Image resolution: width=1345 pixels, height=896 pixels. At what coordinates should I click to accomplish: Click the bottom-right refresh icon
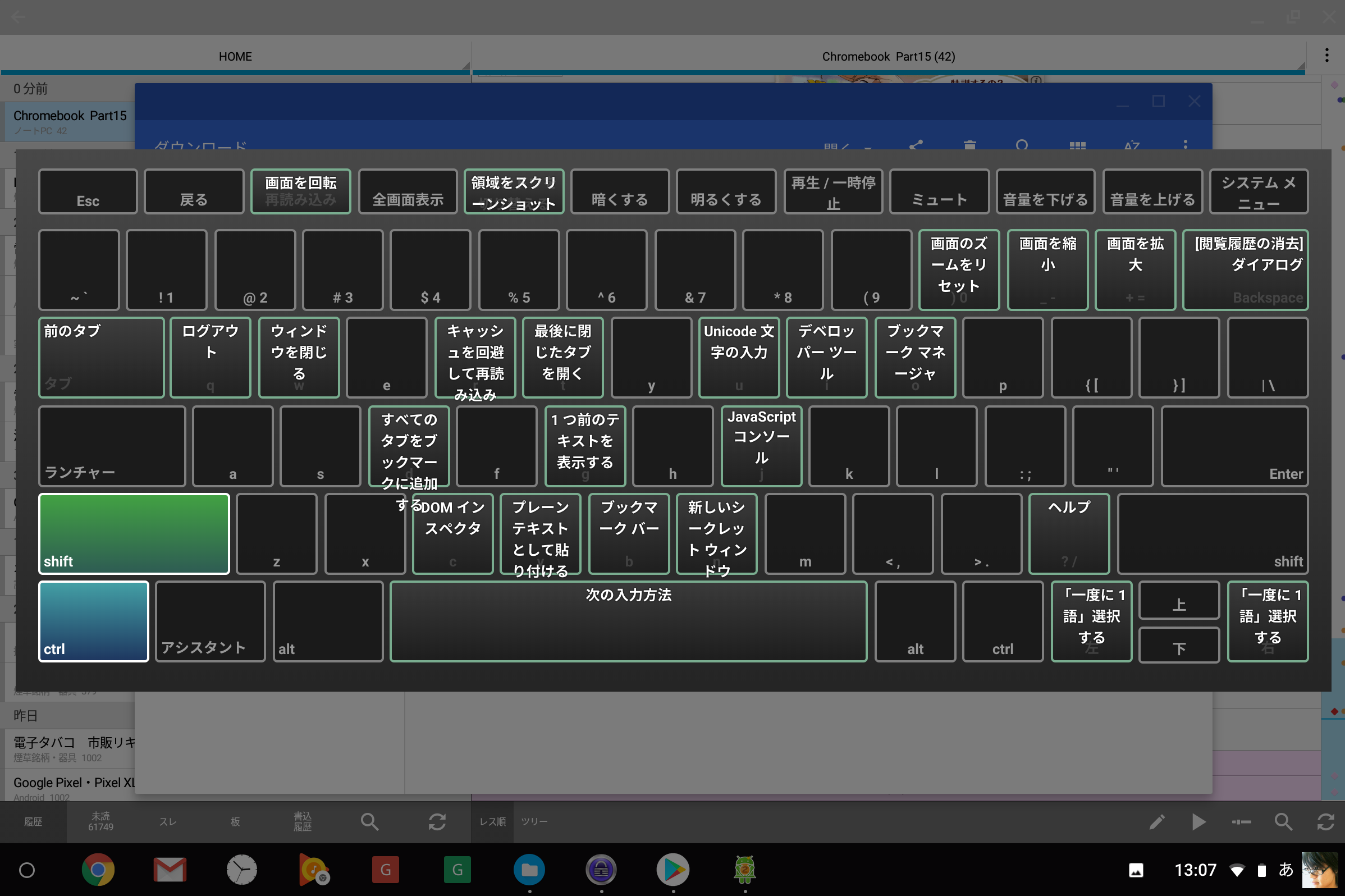1325,822
